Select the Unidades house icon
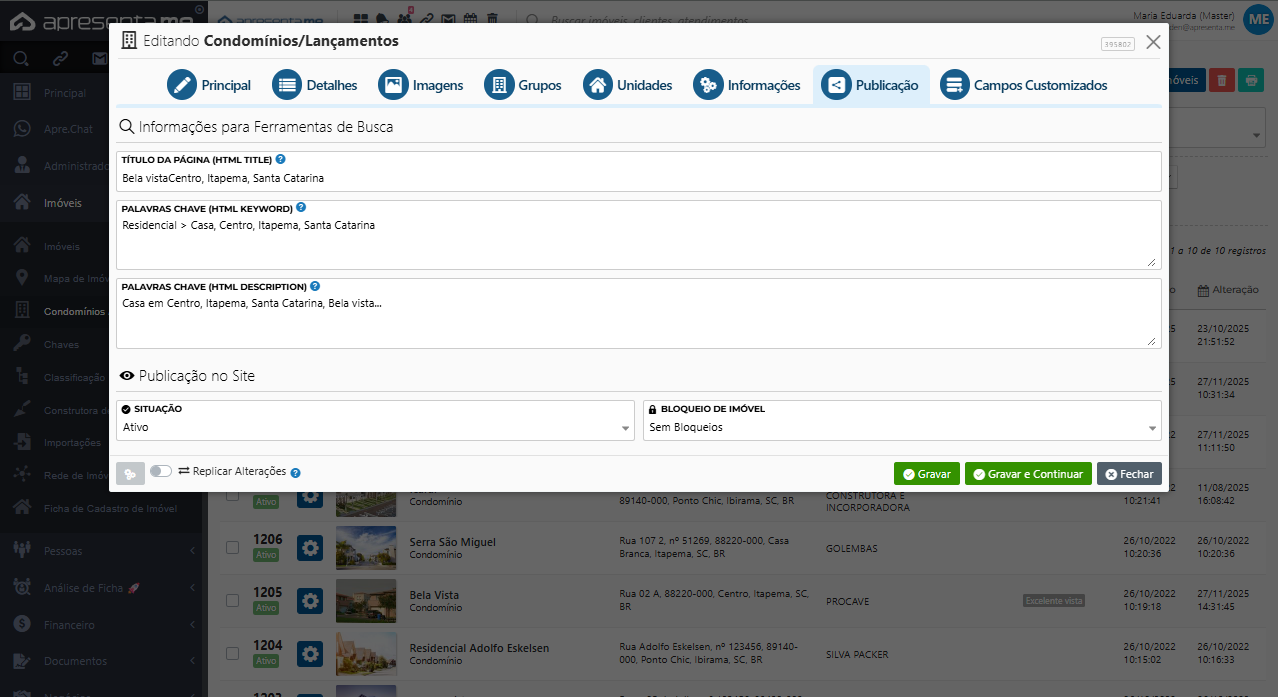The width and height of the screenshot is (1278, 697). click(x=598, y=85)
